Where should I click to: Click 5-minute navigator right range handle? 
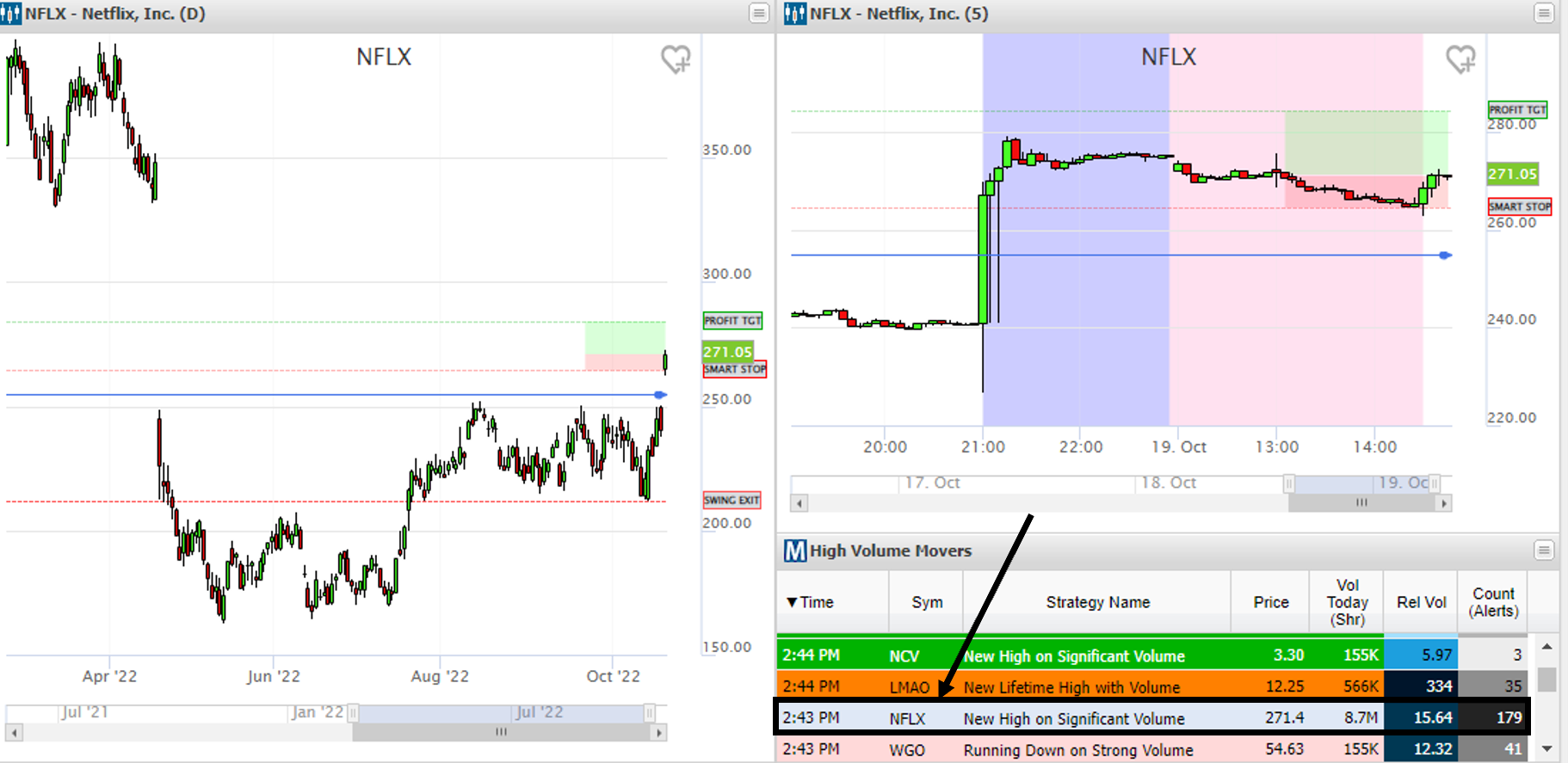point(1435,483)
